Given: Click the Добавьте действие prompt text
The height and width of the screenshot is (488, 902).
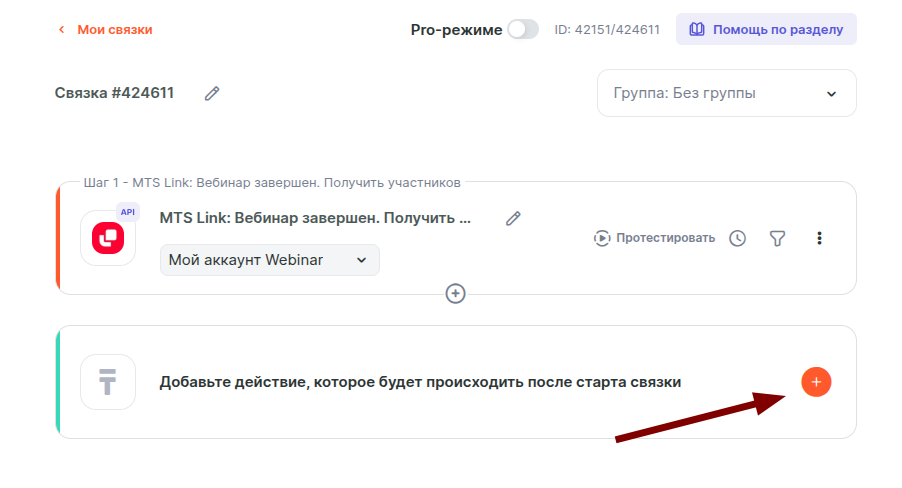Looking at the screenshot, I should pos(420,382).
